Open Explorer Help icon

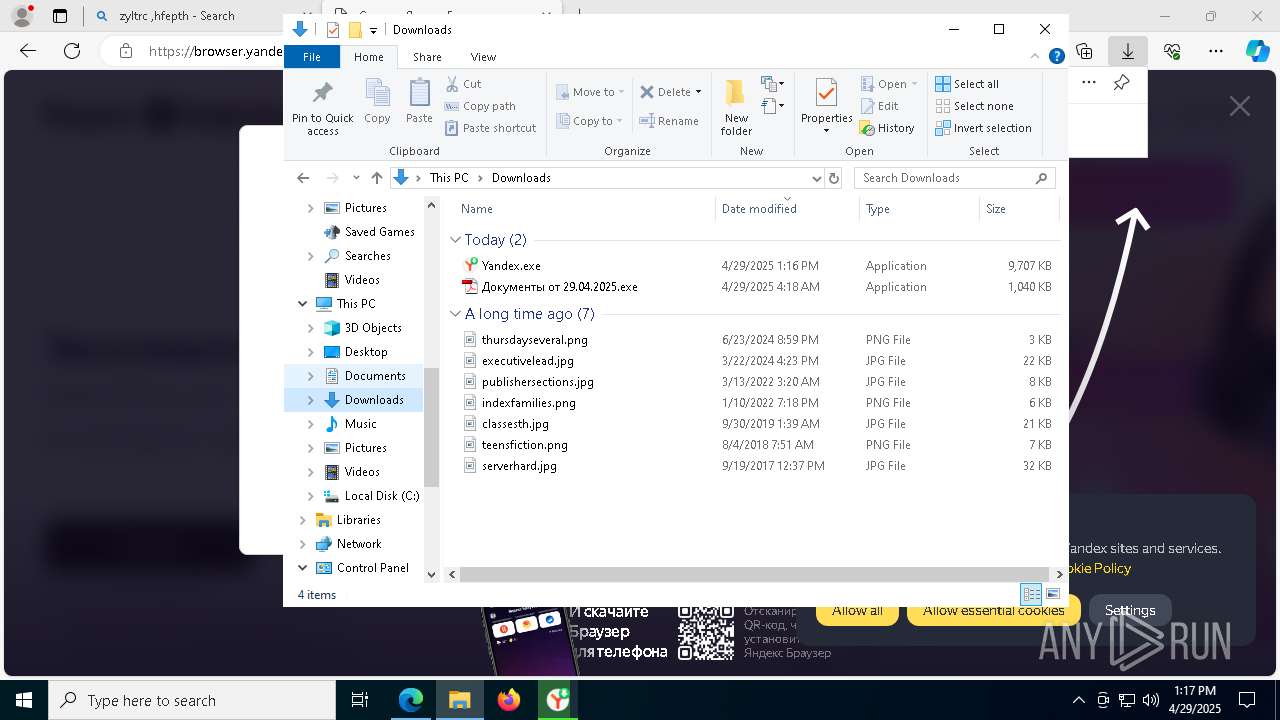click(x=1056, y=56)
